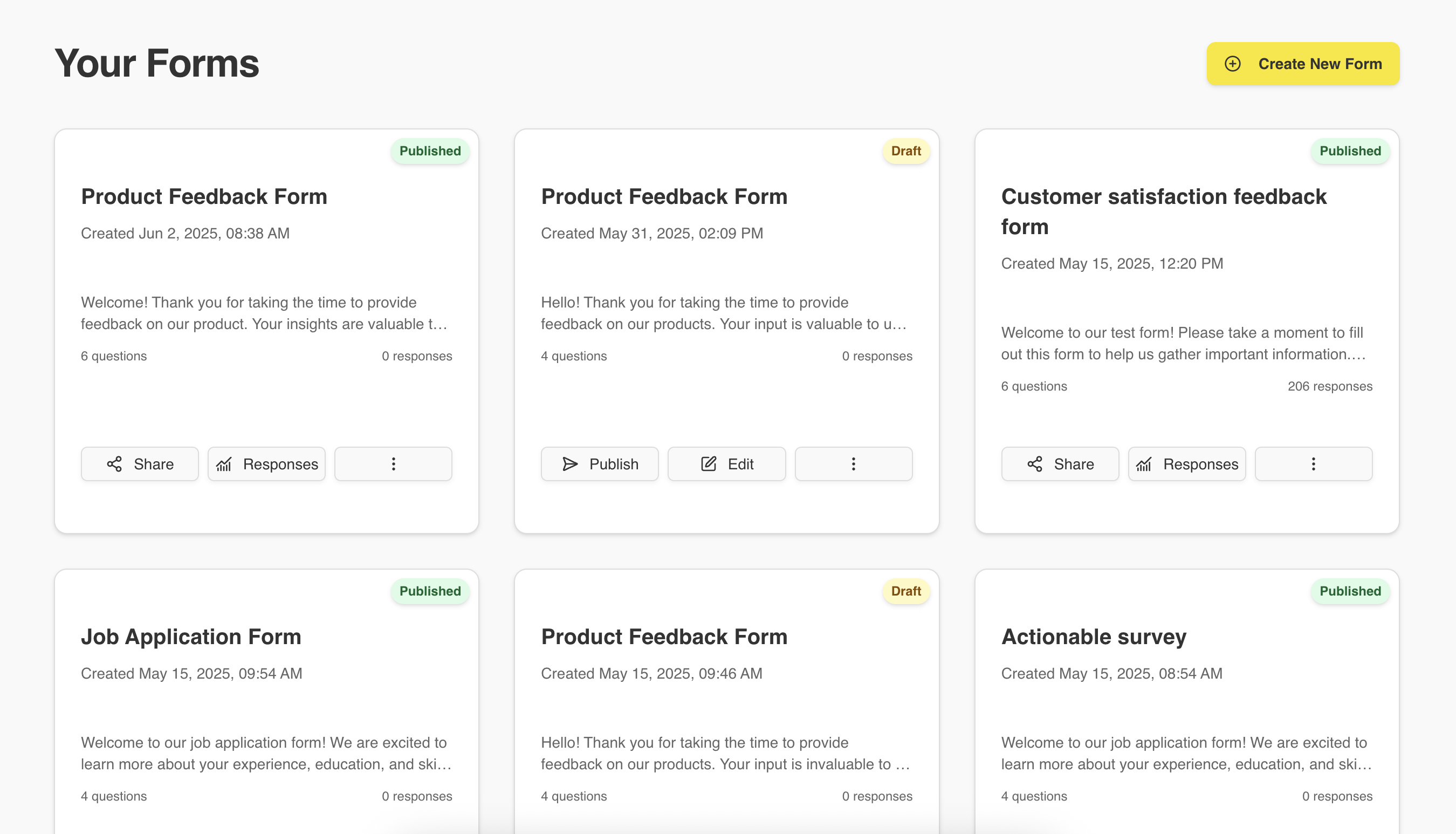This screenshot has width=1456, height=834.
Task: Select the Edit pencil icon on draft Product Feedback Form
Action: click(709, 464)
